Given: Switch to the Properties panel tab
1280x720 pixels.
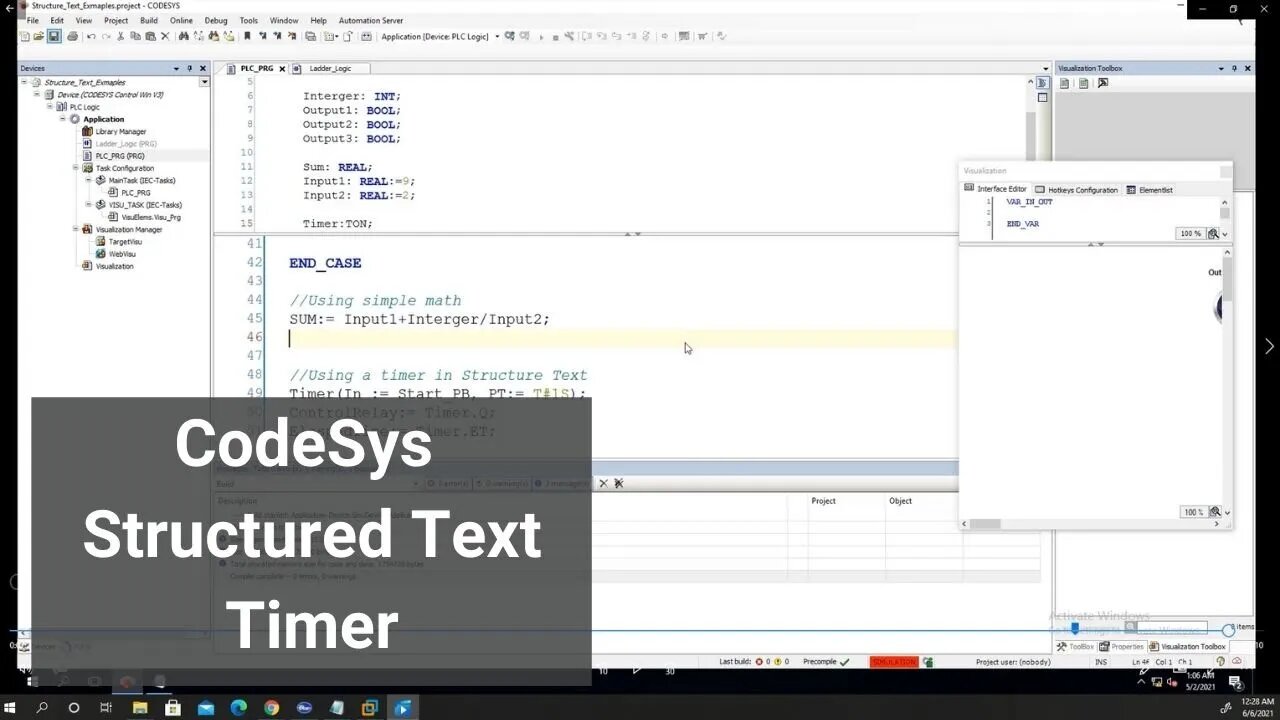Looking at the screenshot, I should point(1126,647).
